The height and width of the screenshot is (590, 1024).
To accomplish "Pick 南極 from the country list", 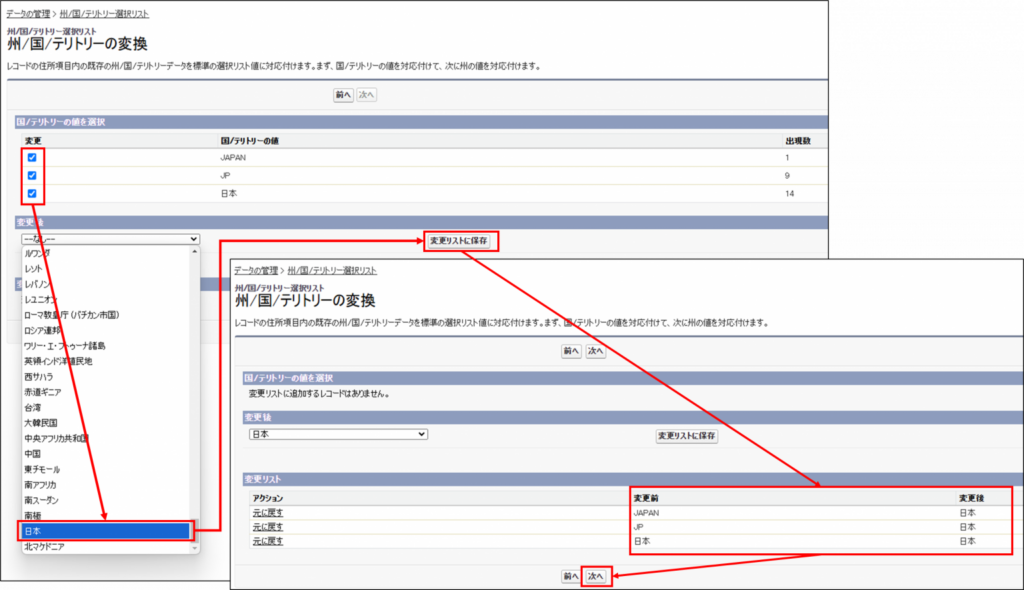I will [35, 516].
